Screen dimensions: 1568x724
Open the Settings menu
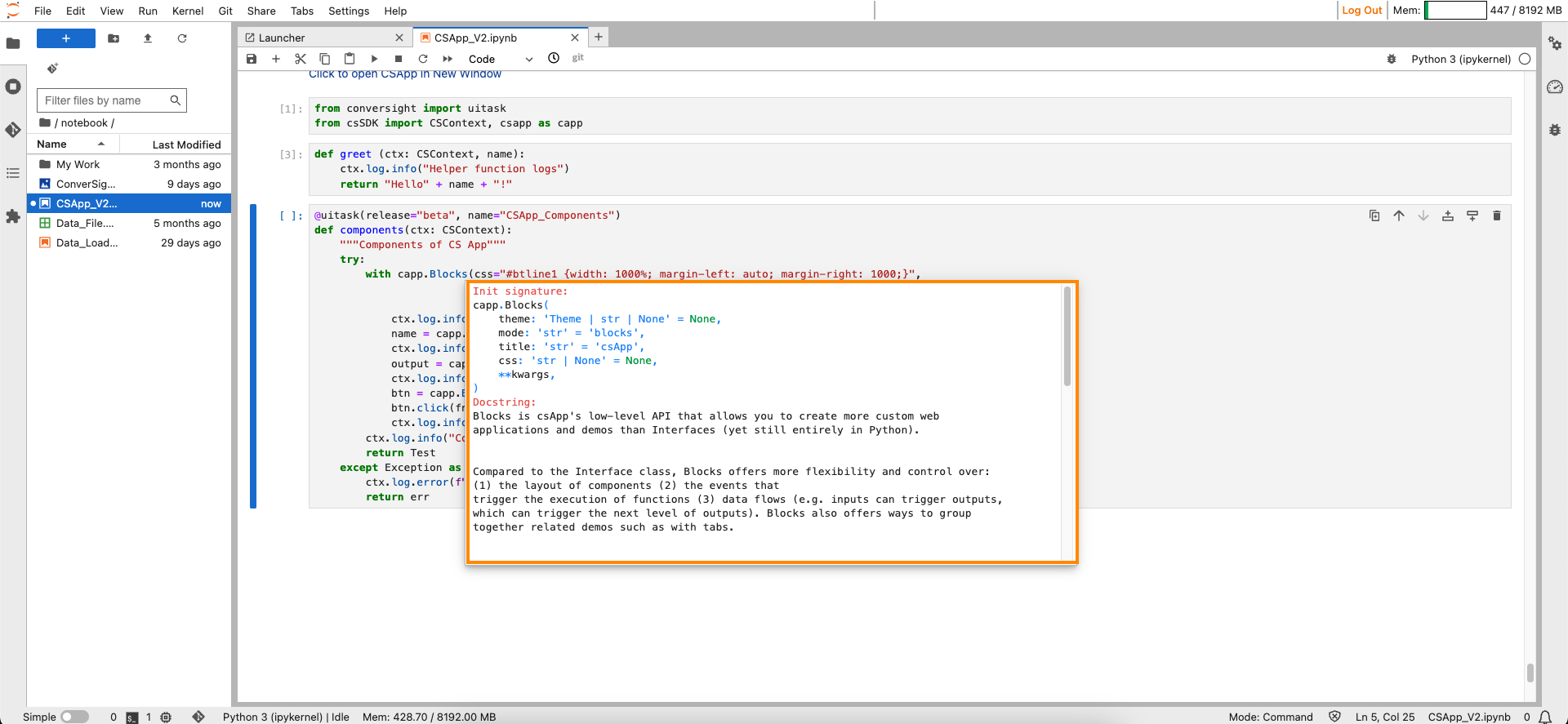(x=349, y=11)
